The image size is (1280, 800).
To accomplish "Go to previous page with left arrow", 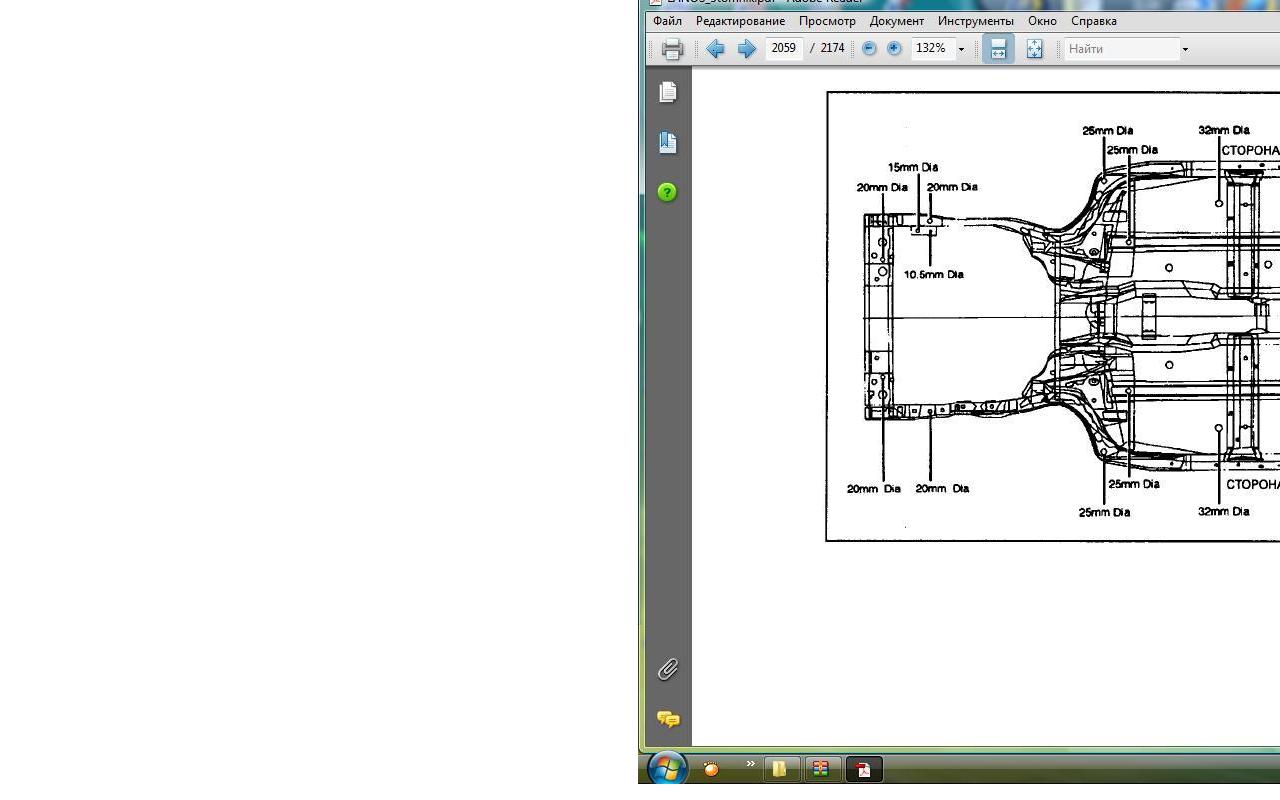I will click(x=715, y=48).
